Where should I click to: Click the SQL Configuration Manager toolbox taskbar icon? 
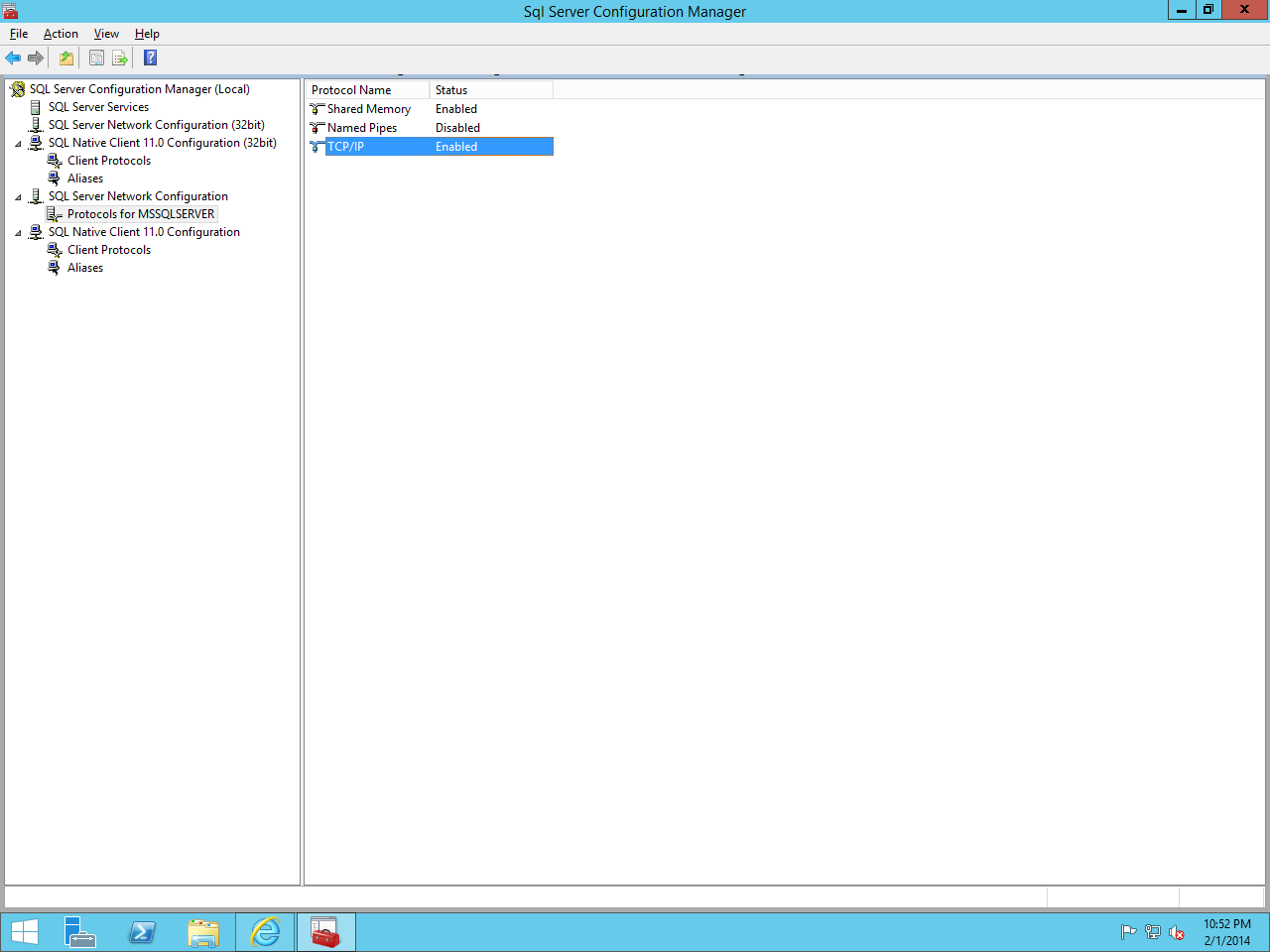(325, 932)
